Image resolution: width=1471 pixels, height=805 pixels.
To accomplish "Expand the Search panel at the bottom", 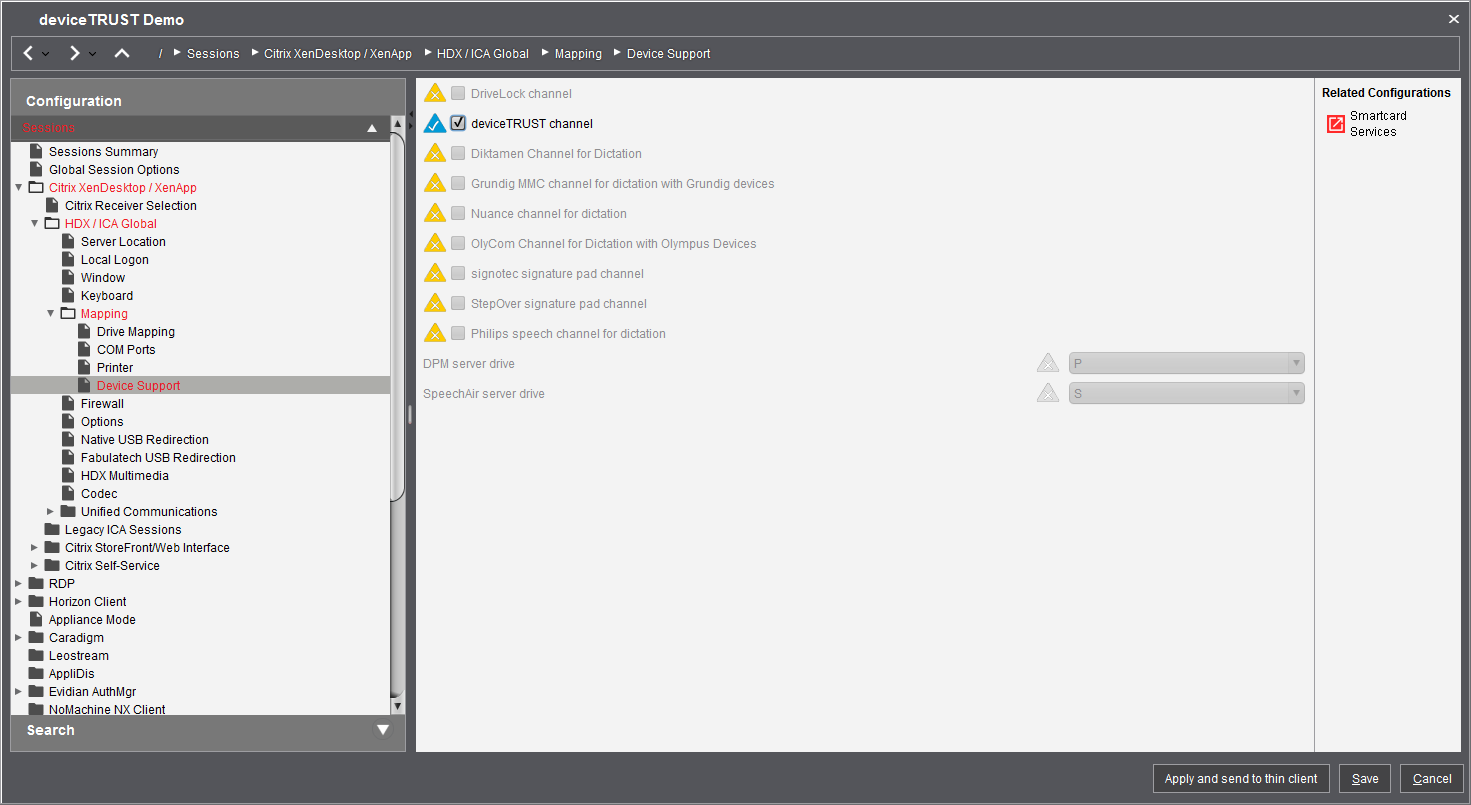I will click(383, 730).
